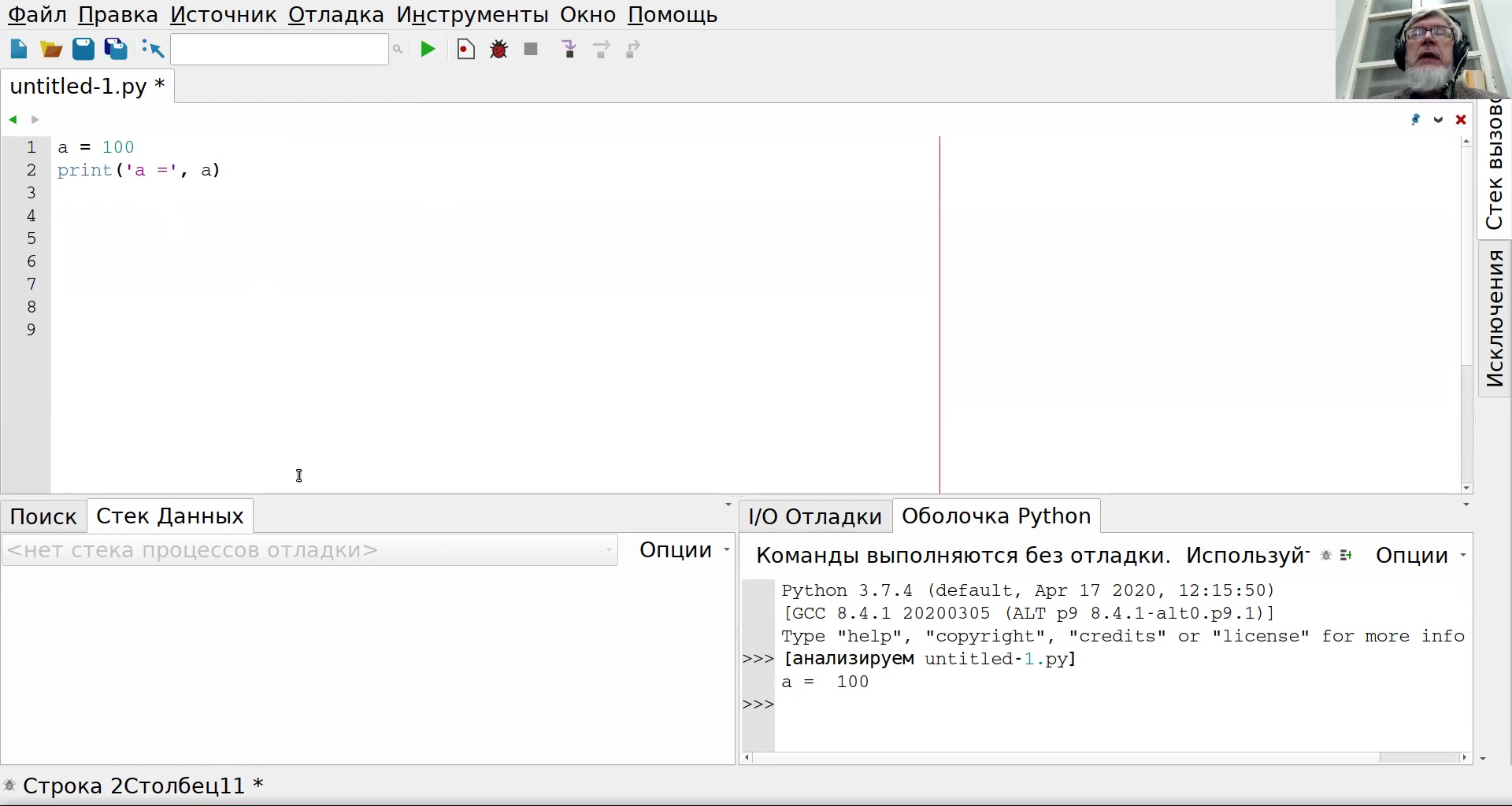Click on the print('a =', a) line
This screenshot has width=1512, height=806.
coord(139,170)
